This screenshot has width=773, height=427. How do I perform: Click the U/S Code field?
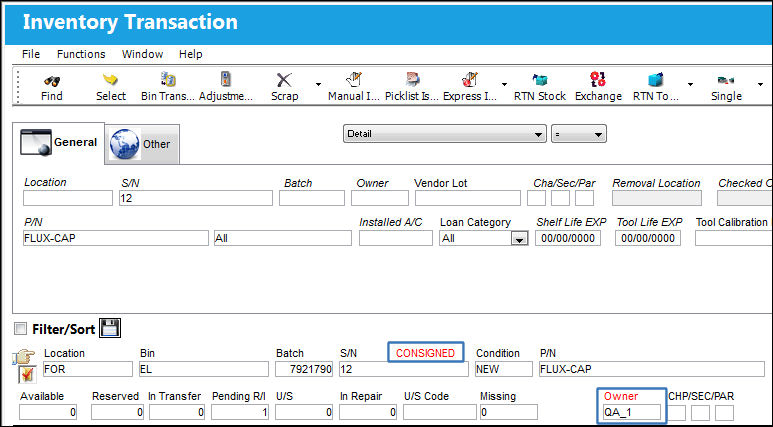point(440,412)
